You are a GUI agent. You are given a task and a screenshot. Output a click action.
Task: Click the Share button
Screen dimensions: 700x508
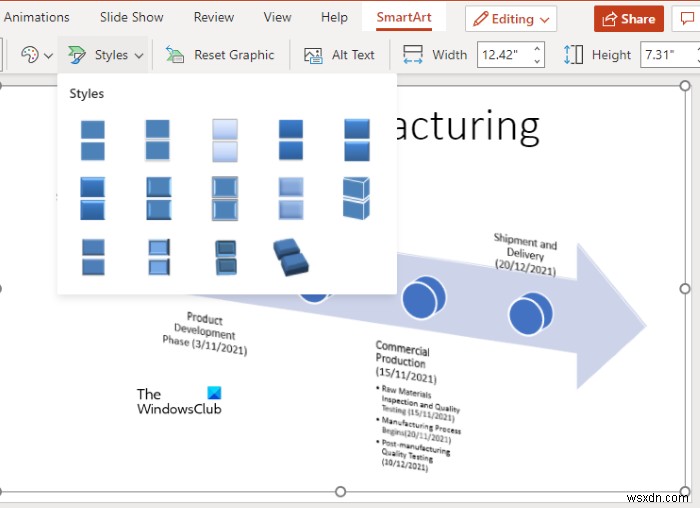pyautogui.click(x=629, y=19)
